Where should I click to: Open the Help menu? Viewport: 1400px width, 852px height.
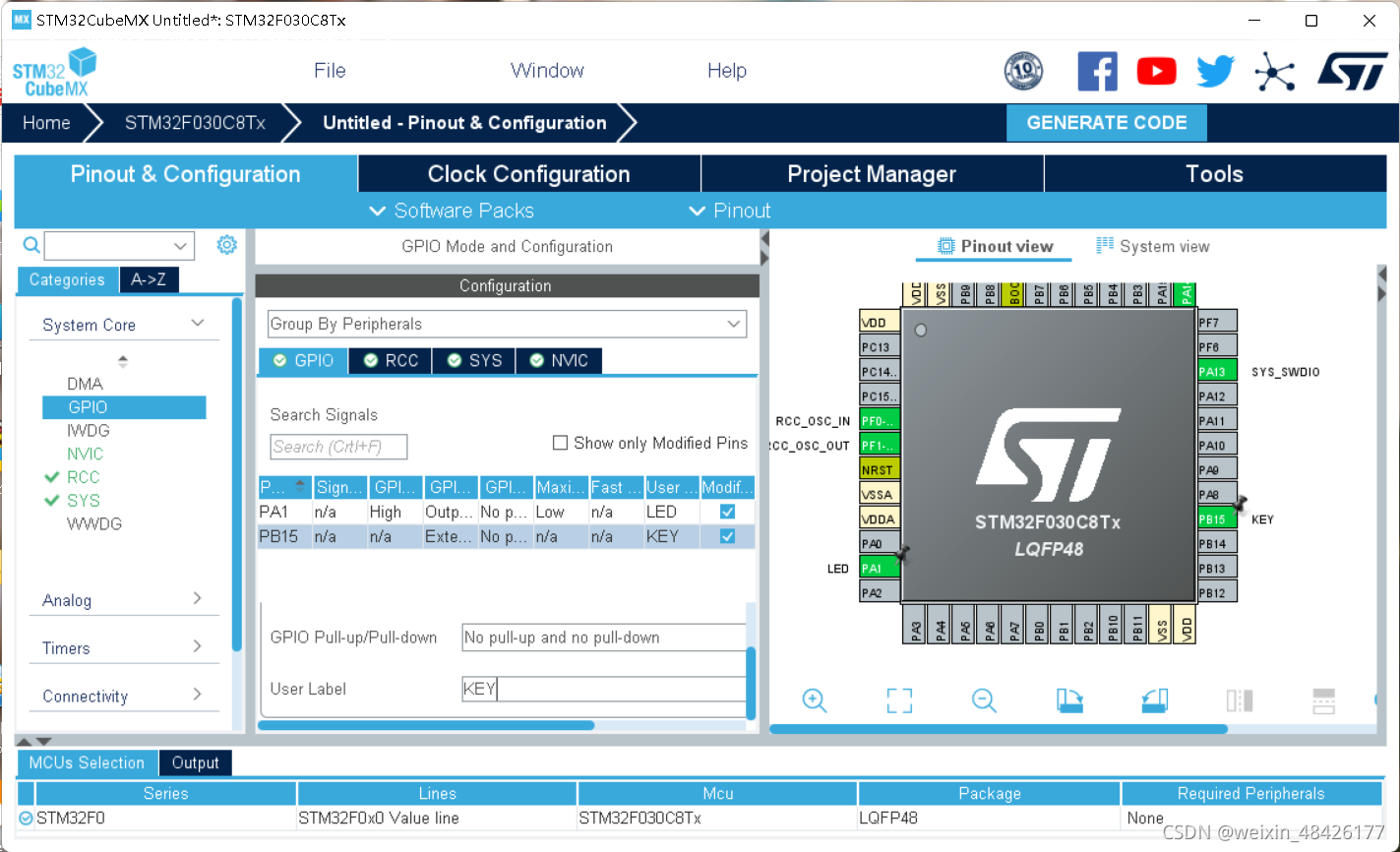tap(727, 71)
